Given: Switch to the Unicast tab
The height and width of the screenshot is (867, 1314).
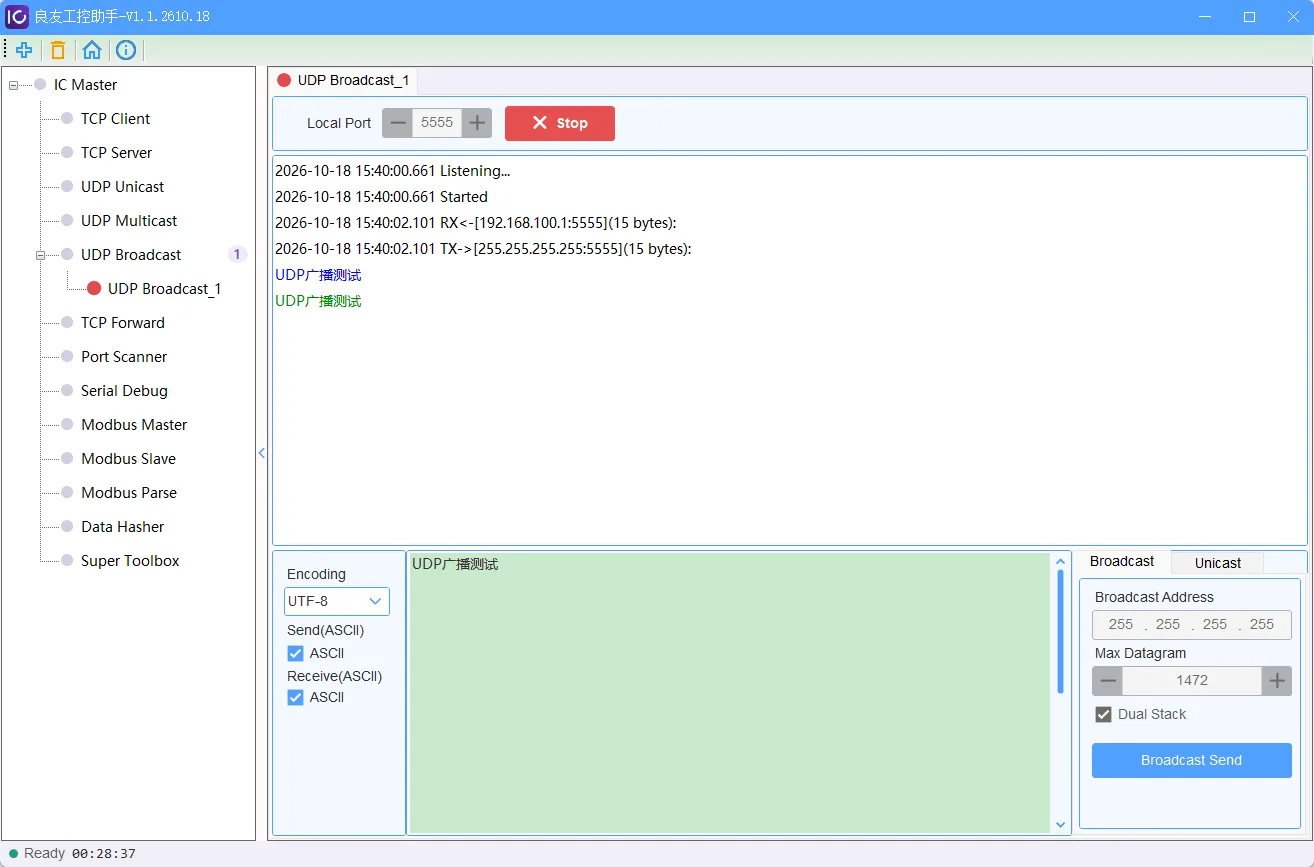Looking at the screenshot, I should tap(1217, 563).
